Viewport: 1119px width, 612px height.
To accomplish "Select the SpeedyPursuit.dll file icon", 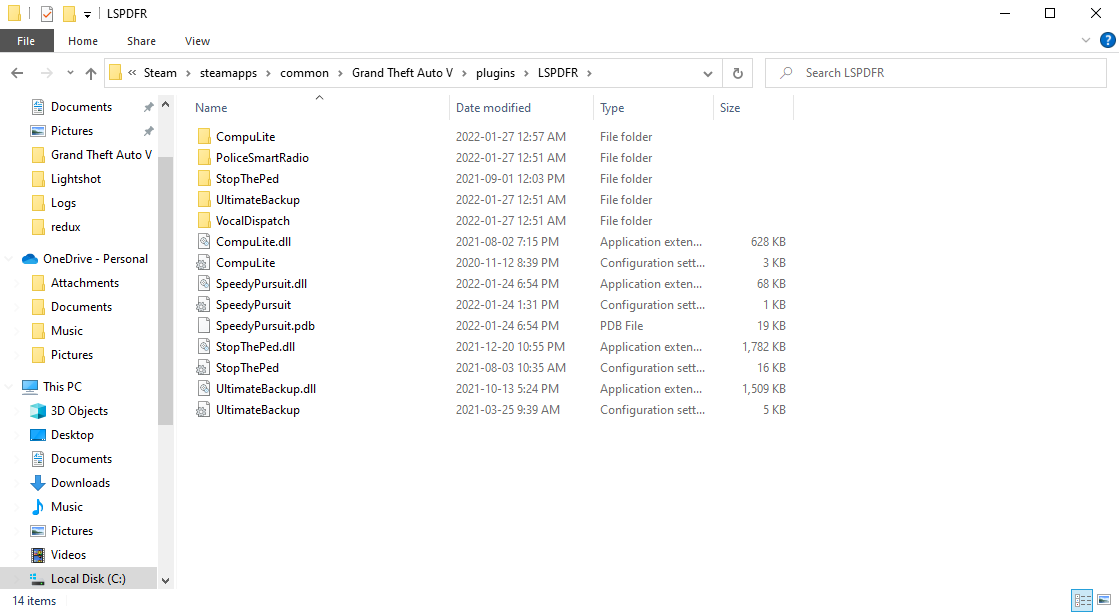I will (x=204, y=284).
